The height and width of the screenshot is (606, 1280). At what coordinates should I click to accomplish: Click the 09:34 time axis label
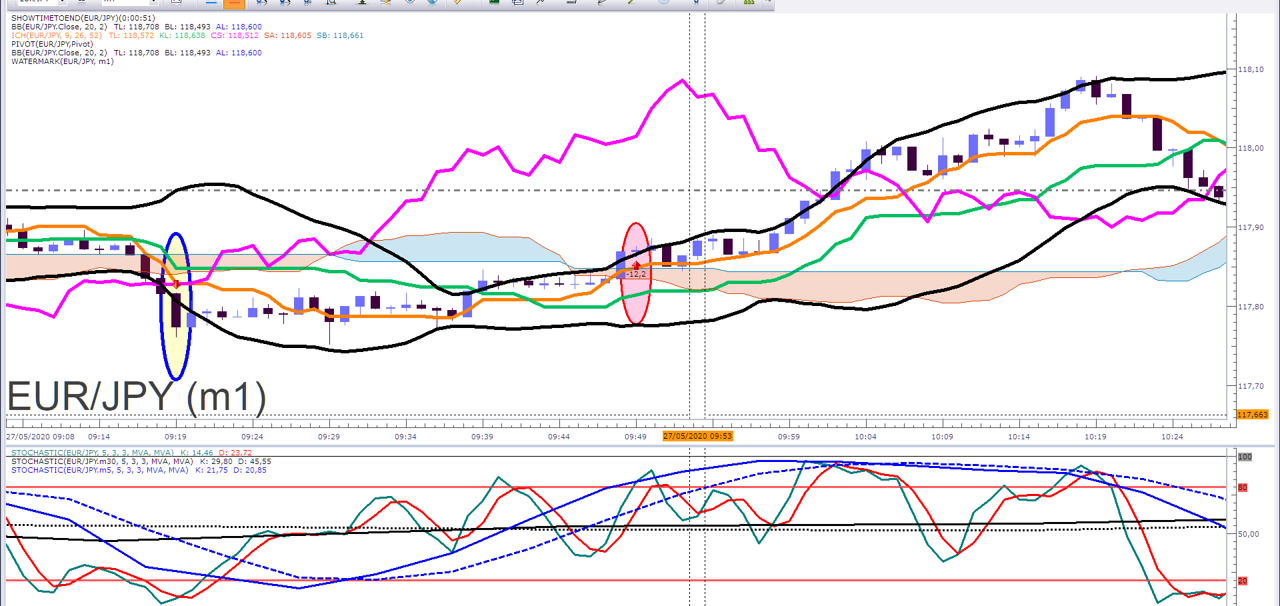click(x=405, y=436)
